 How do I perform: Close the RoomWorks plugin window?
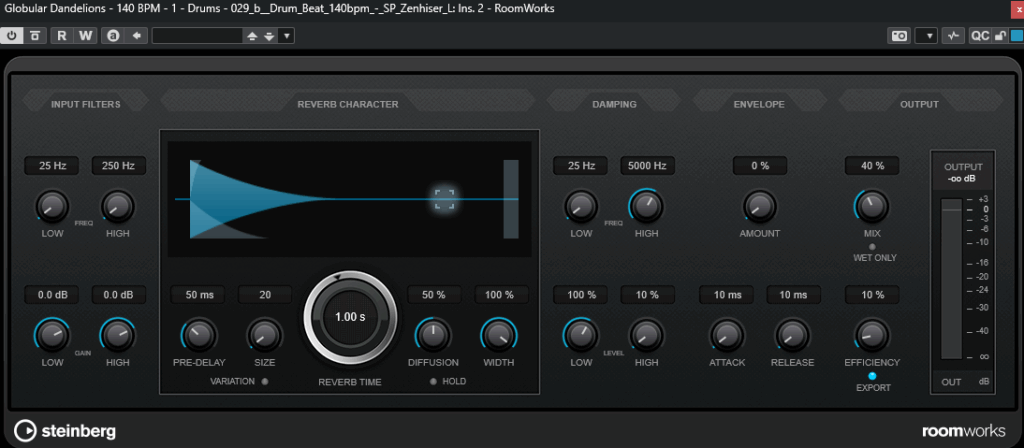click(x=1016, y=8)
